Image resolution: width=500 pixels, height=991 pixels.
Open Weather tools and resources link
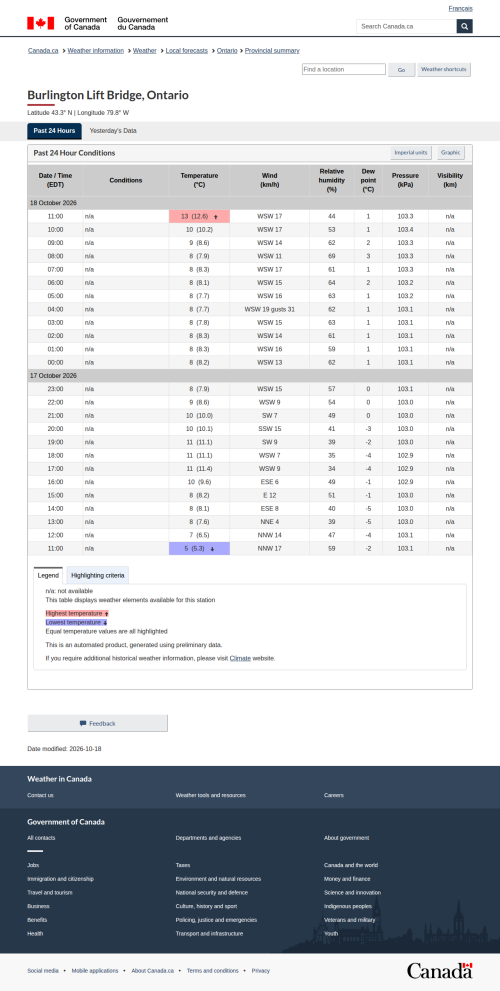(x=210, y=795)
